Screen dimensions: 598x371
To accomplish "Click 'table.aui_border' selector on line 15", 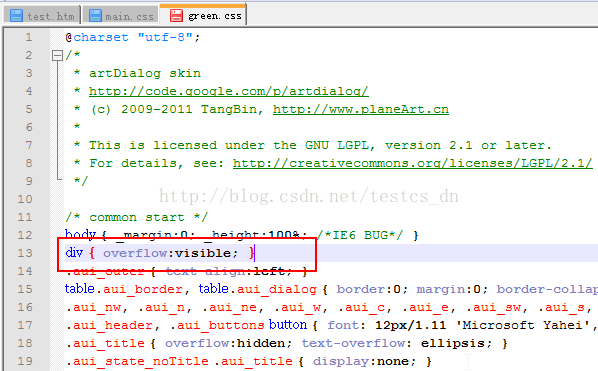I will pyautogui.click(x=124, y=289).
